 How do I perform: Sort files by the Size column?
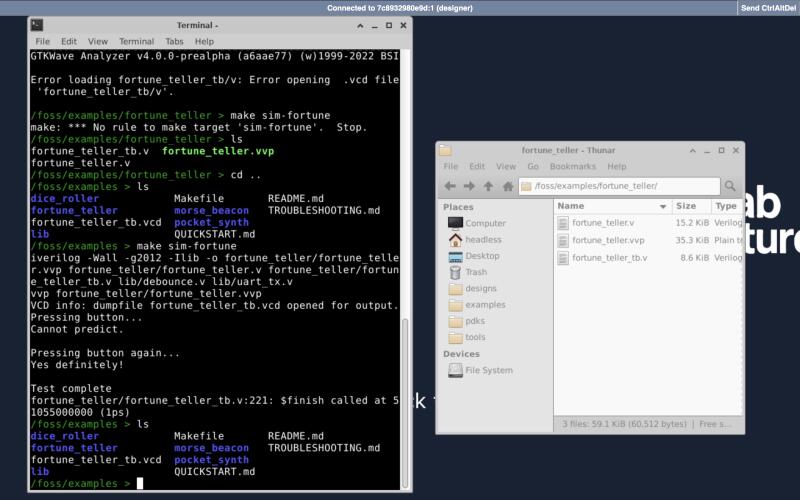pos(686,206)
